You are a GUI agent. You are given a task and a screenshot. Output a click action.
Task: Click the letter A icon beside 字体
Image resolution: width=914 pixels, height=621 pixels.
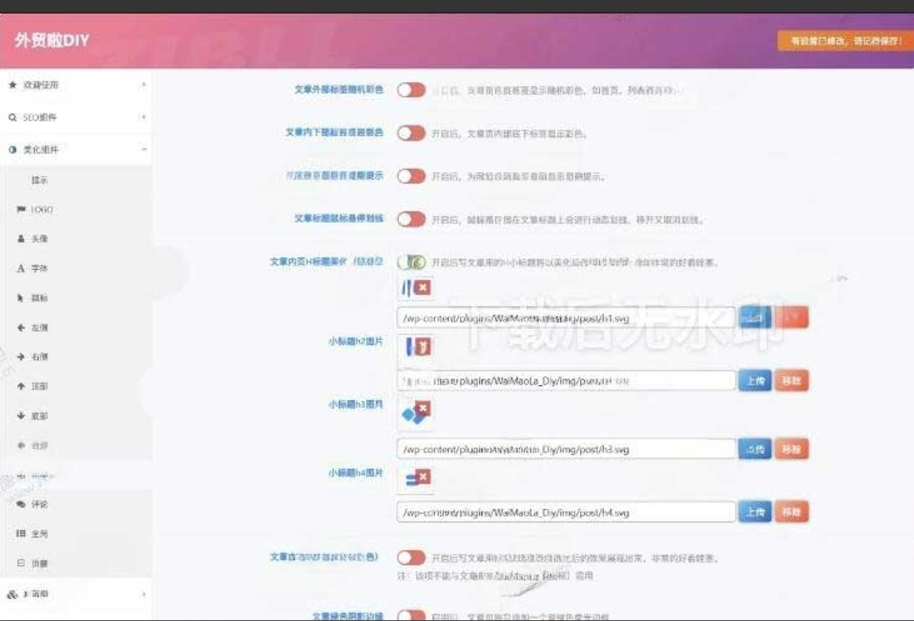[x=21, y=268]
